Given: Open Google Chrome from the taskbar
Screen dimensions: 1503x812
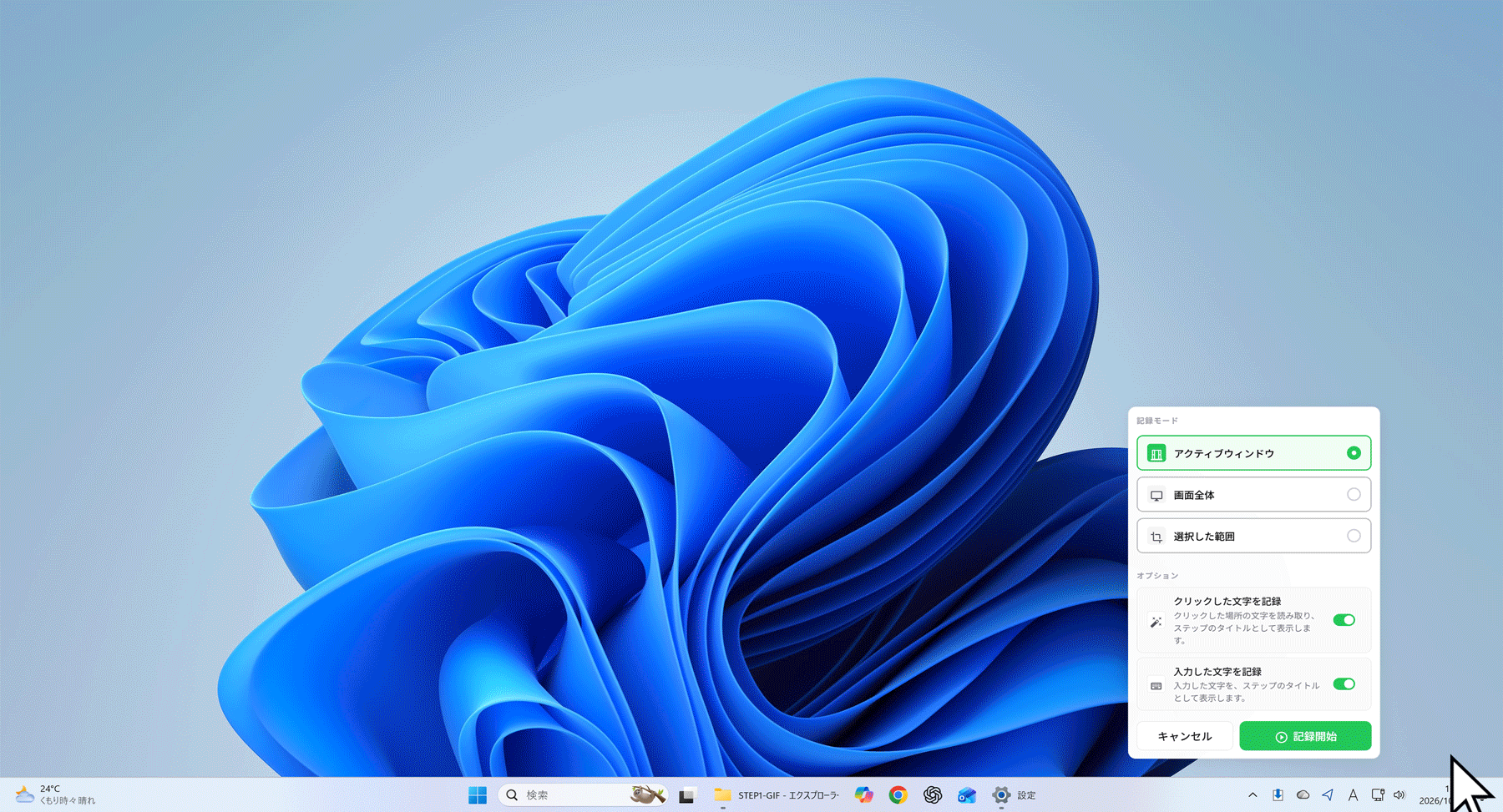Looking at the screenshot, I should (898, 795).
